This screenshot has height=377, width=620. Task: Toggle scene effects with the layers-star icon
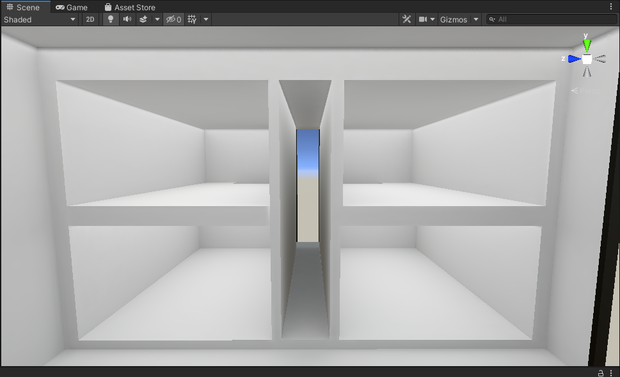pos(144,19)
